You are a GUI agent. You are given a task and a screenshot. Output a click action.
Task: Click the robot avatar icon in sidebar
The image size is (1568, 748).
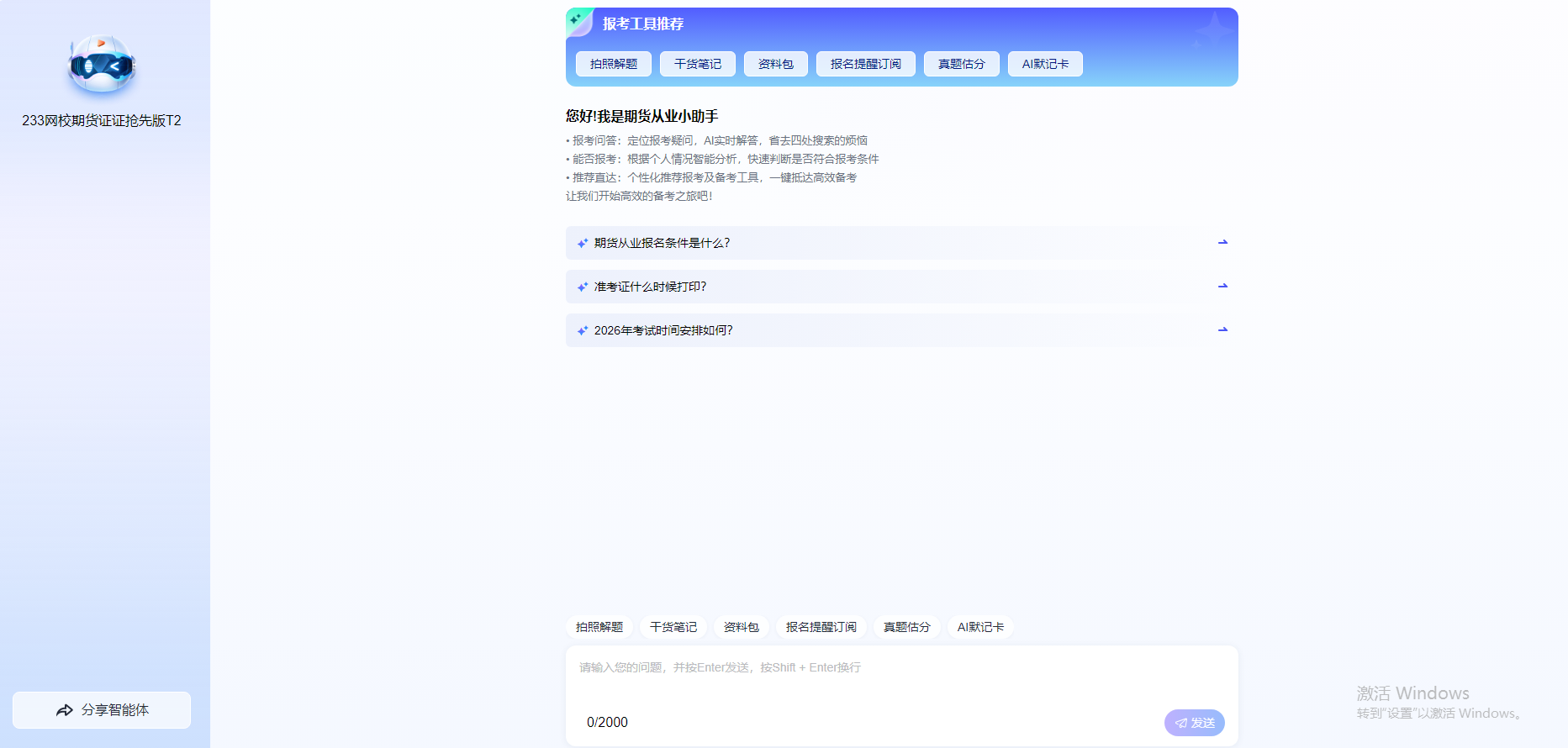click(x=102, y=64)
